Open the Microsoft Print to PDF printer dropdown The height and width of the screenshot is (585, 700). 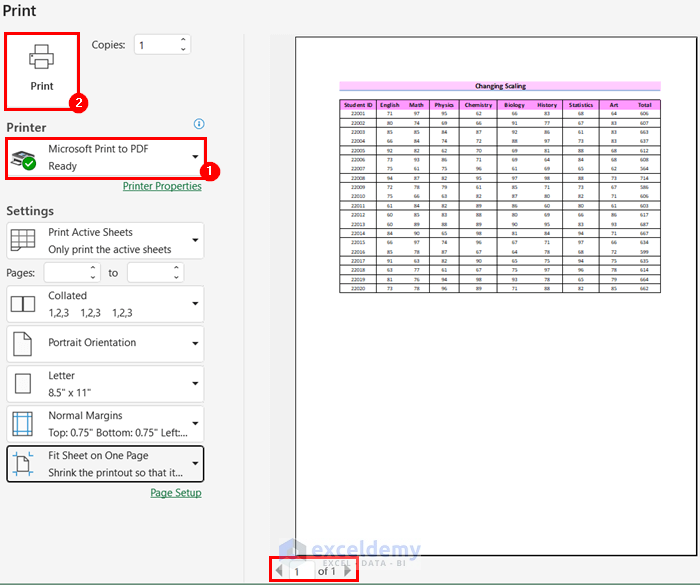[106, 158]
